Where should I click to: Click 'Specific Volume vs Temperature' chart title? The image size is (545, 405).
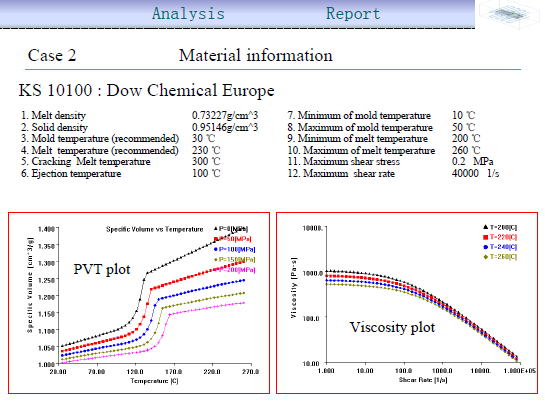click(155, 229)
